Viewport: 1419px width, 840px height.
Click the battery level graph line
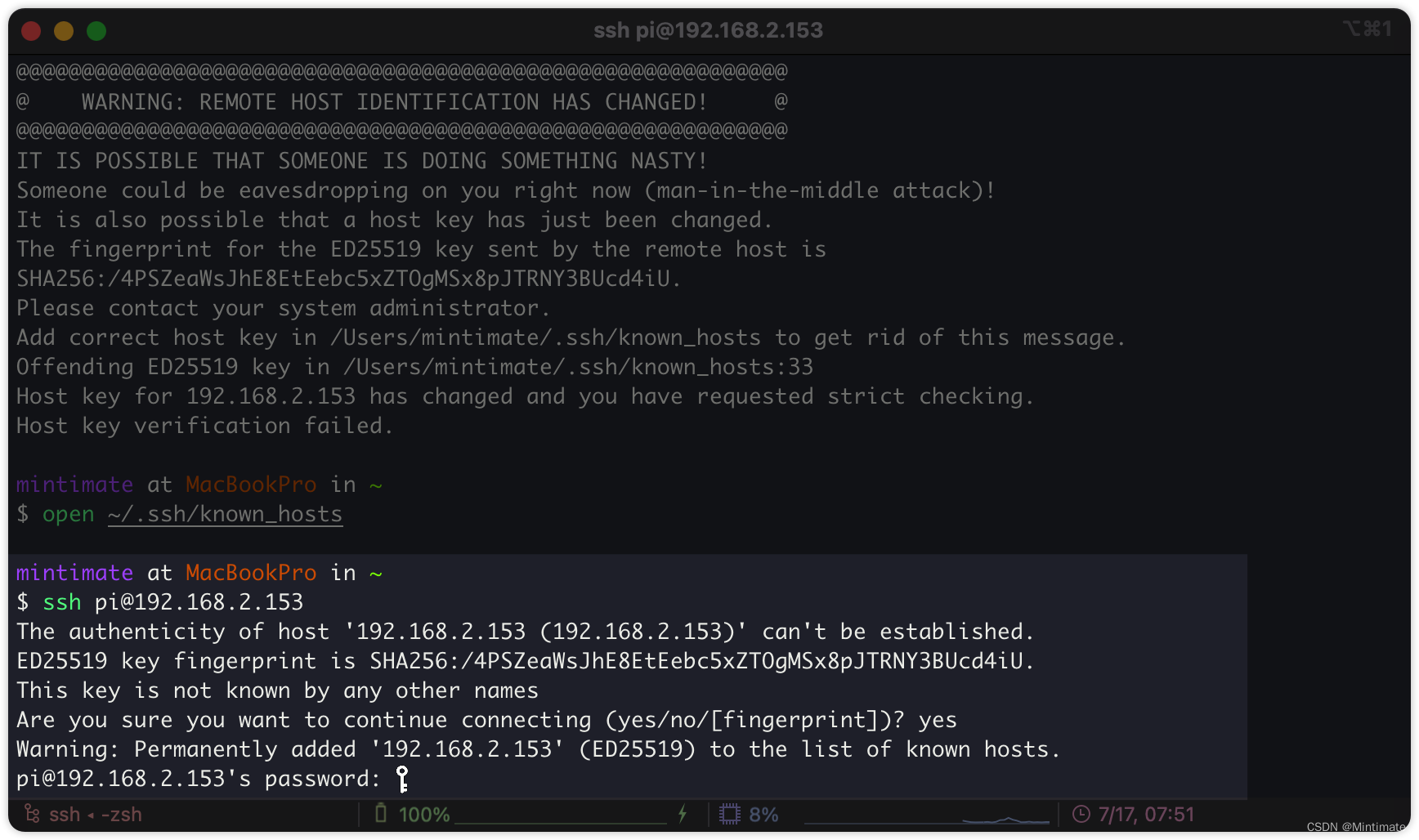(x=561, y=820)
